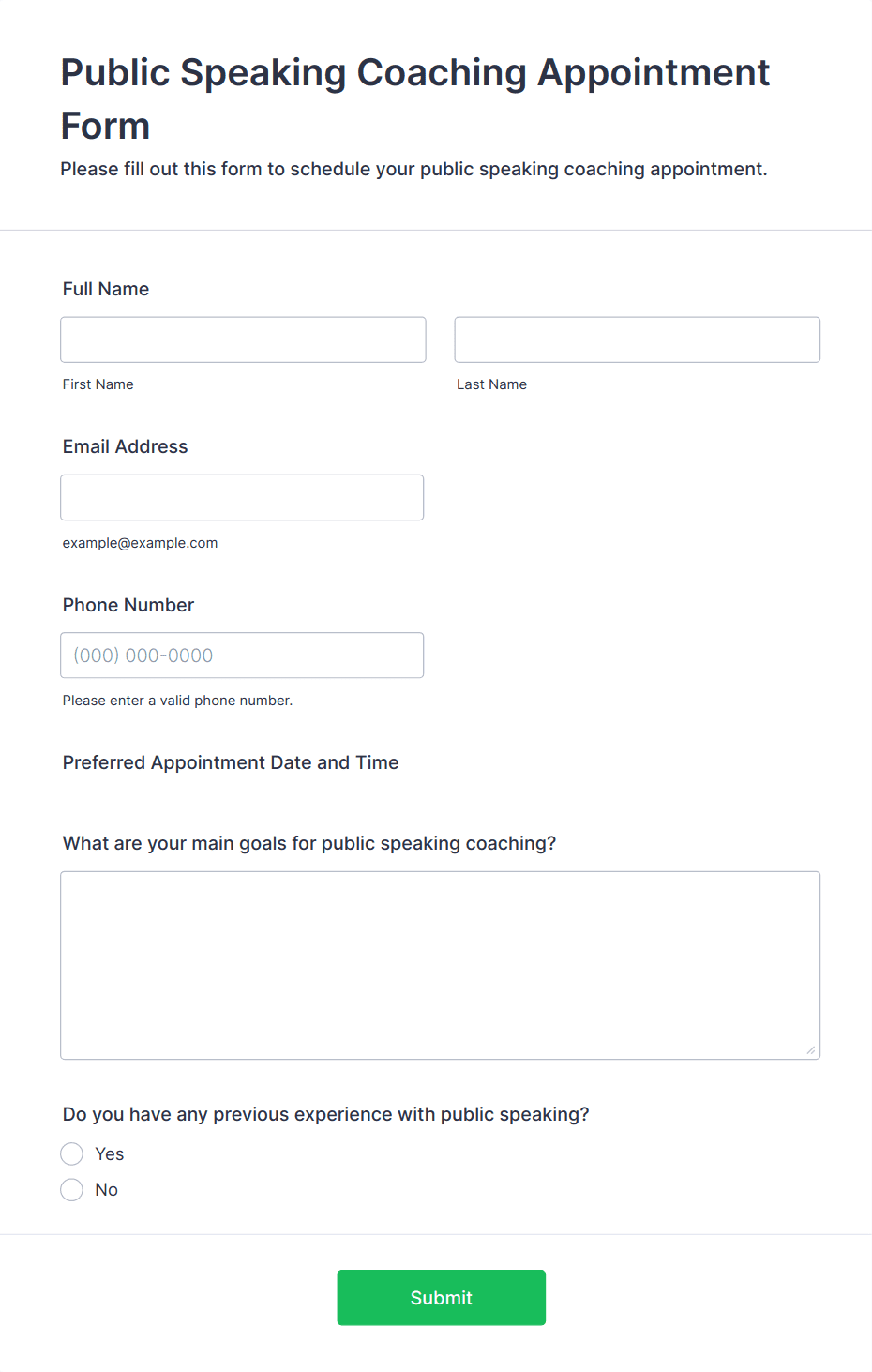Screen dimensions: 872x1372
Task: Click the example@example.com hint text
Action: [x=141, y=543]
